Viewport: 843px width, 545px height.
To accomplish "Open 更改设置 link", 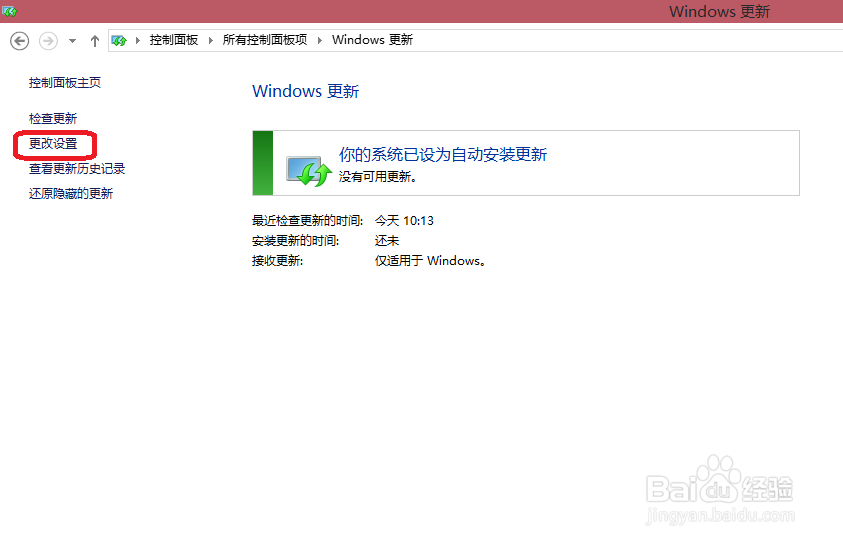I will [x=53, y=144].
